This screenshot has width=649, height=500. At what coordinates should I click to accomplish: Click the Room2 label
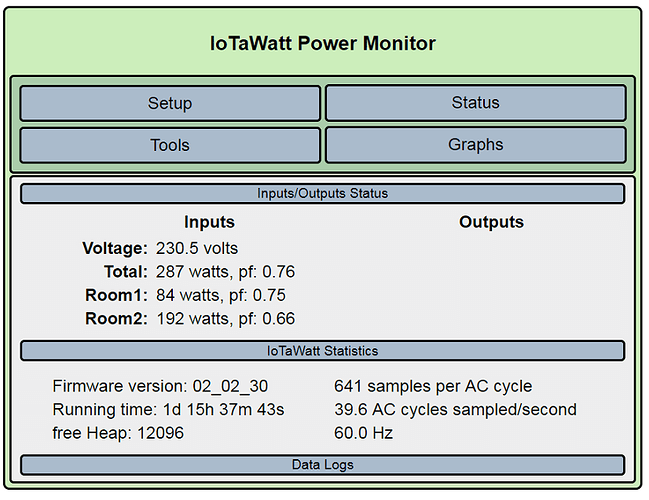click(116, 319)
